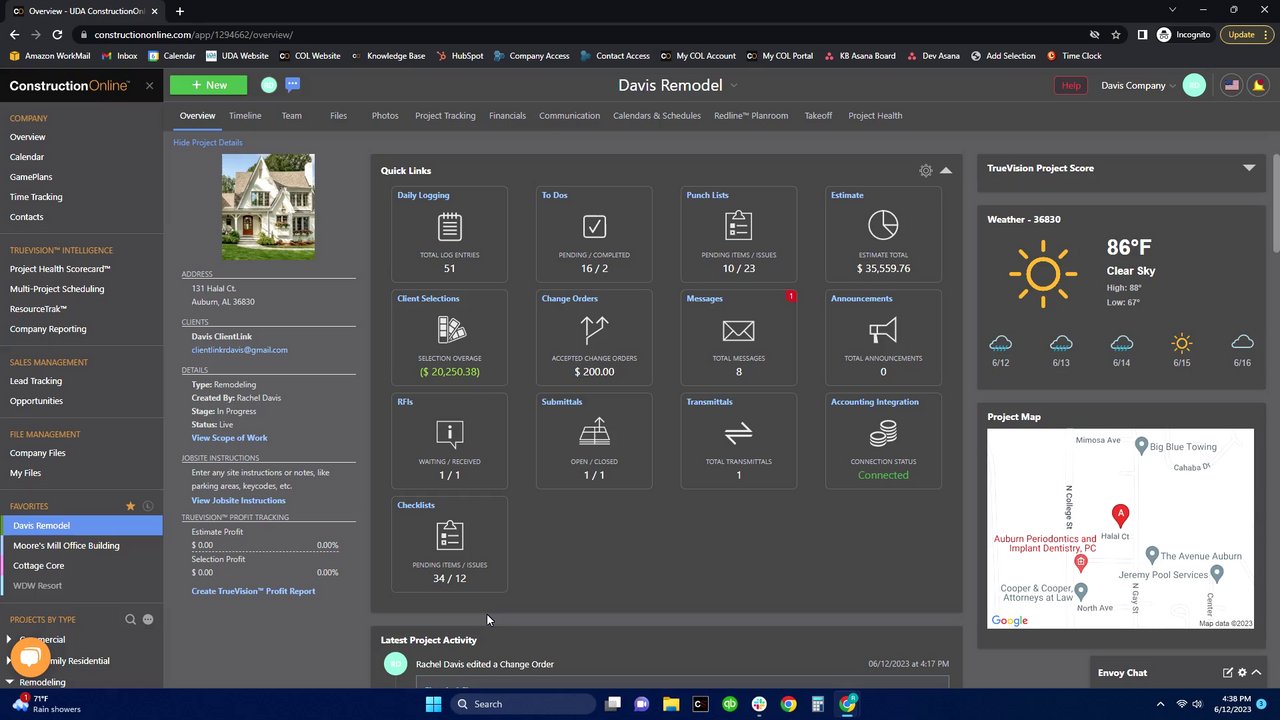
Task: Open the Photos tab
Action: [x=385, y=116]
